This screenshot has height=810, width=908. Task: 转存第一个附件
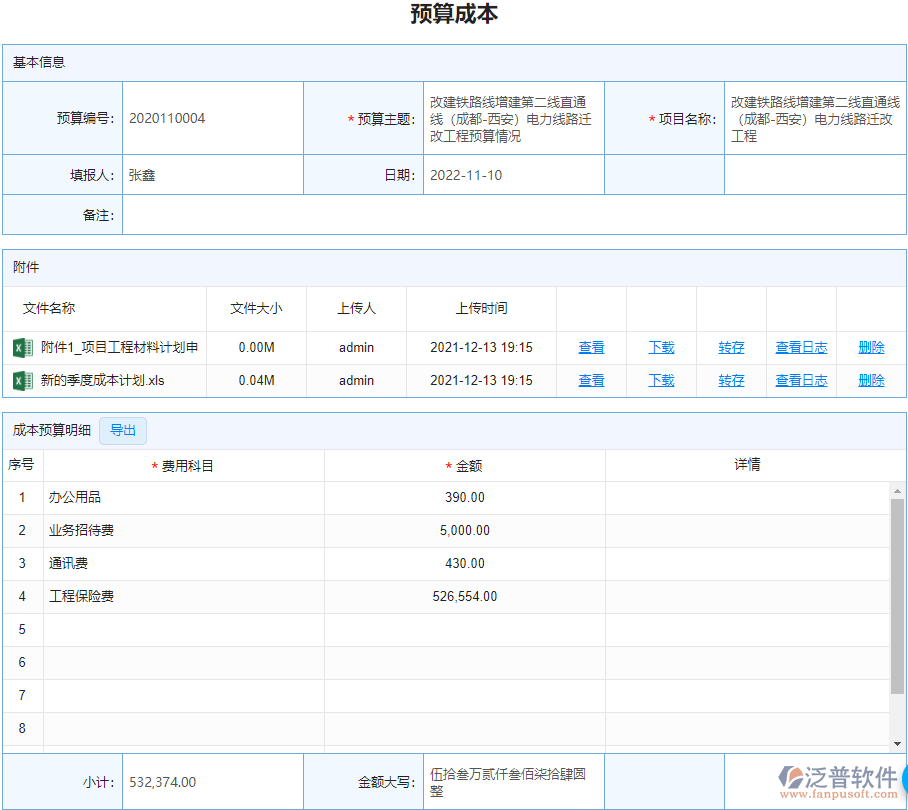click(x=731, y=348)
